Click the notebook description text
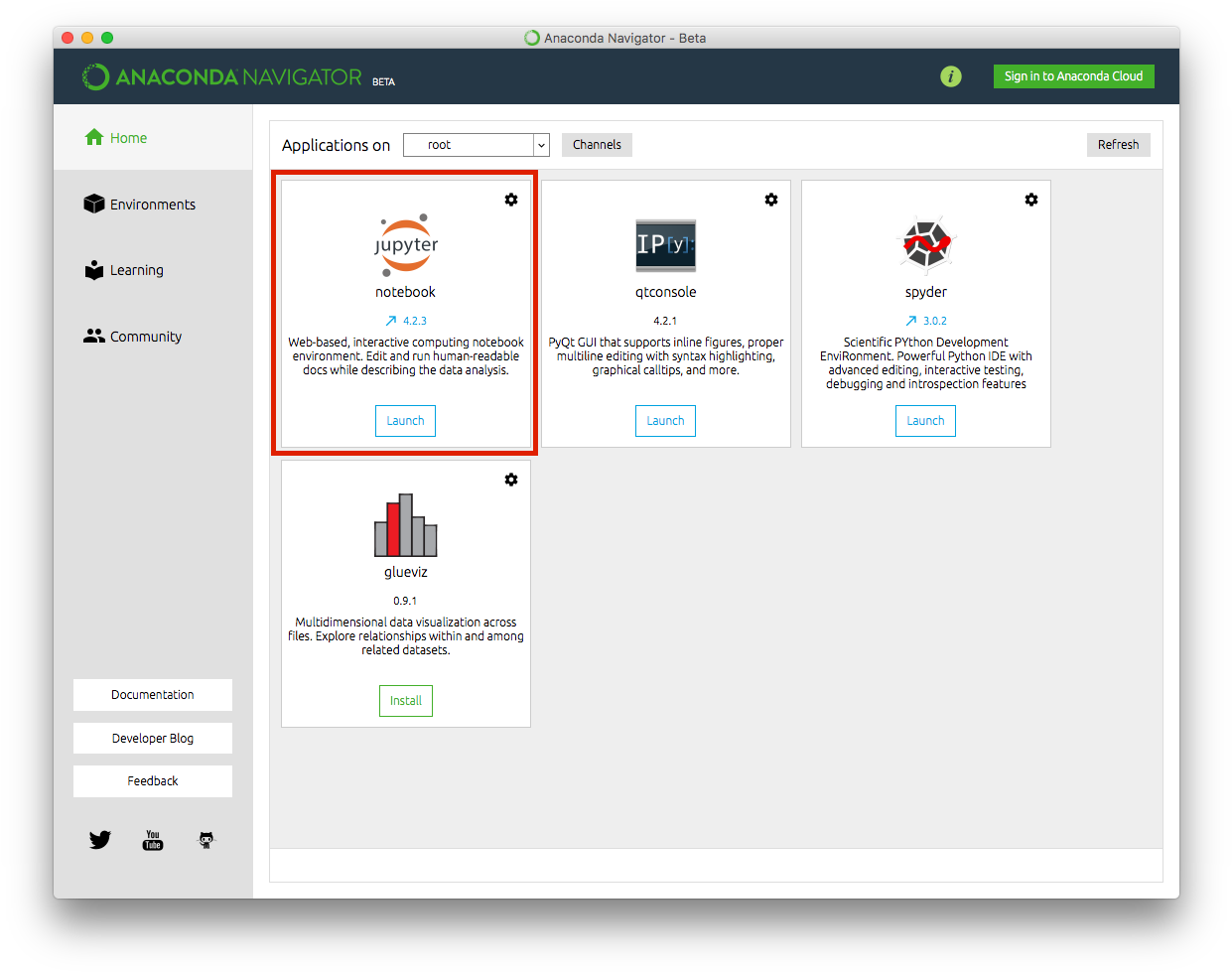The width and height of the screenshot is (1232, 972). click(x=406, y=356)
